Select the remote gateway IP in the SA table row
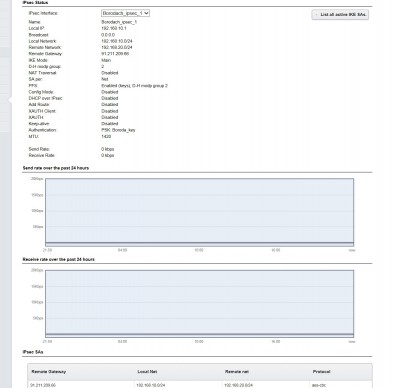Screen dimensions: 400x388 [x=43, y=385]
